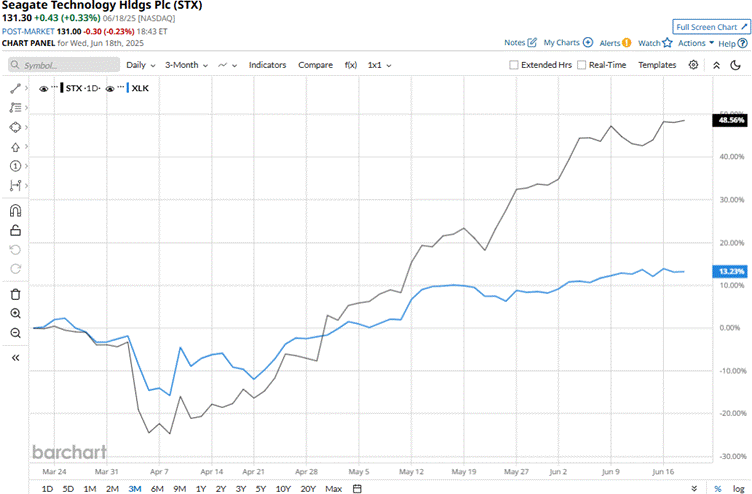Image resolution: width=752 pixels, height=494 pixels.
Task: Select the trend line drawing tool
Action: pyautogui.click(x=15, y=88)
